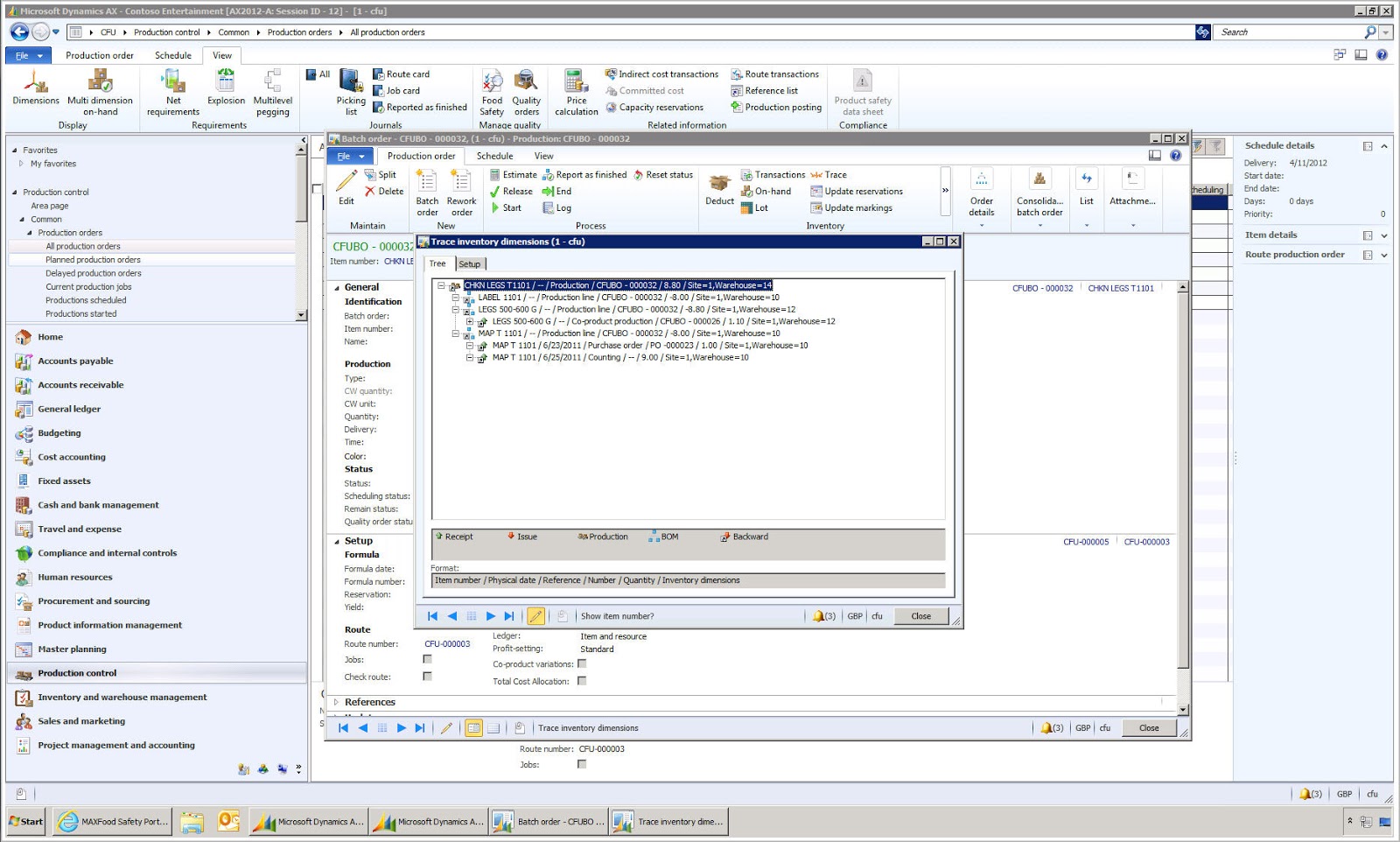Click Reset status
1400x842 pixels.
[663, 175]
